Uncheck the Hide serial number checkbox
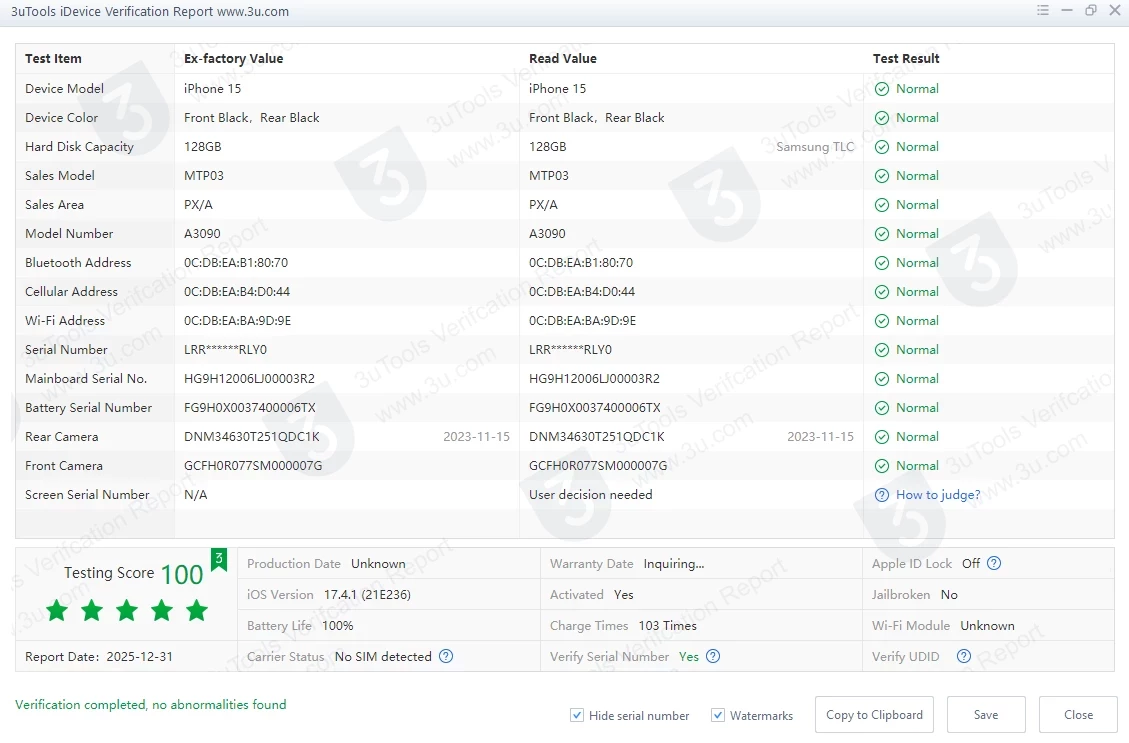This screenshot has height=743, width=1129. (x=577, y=715)
